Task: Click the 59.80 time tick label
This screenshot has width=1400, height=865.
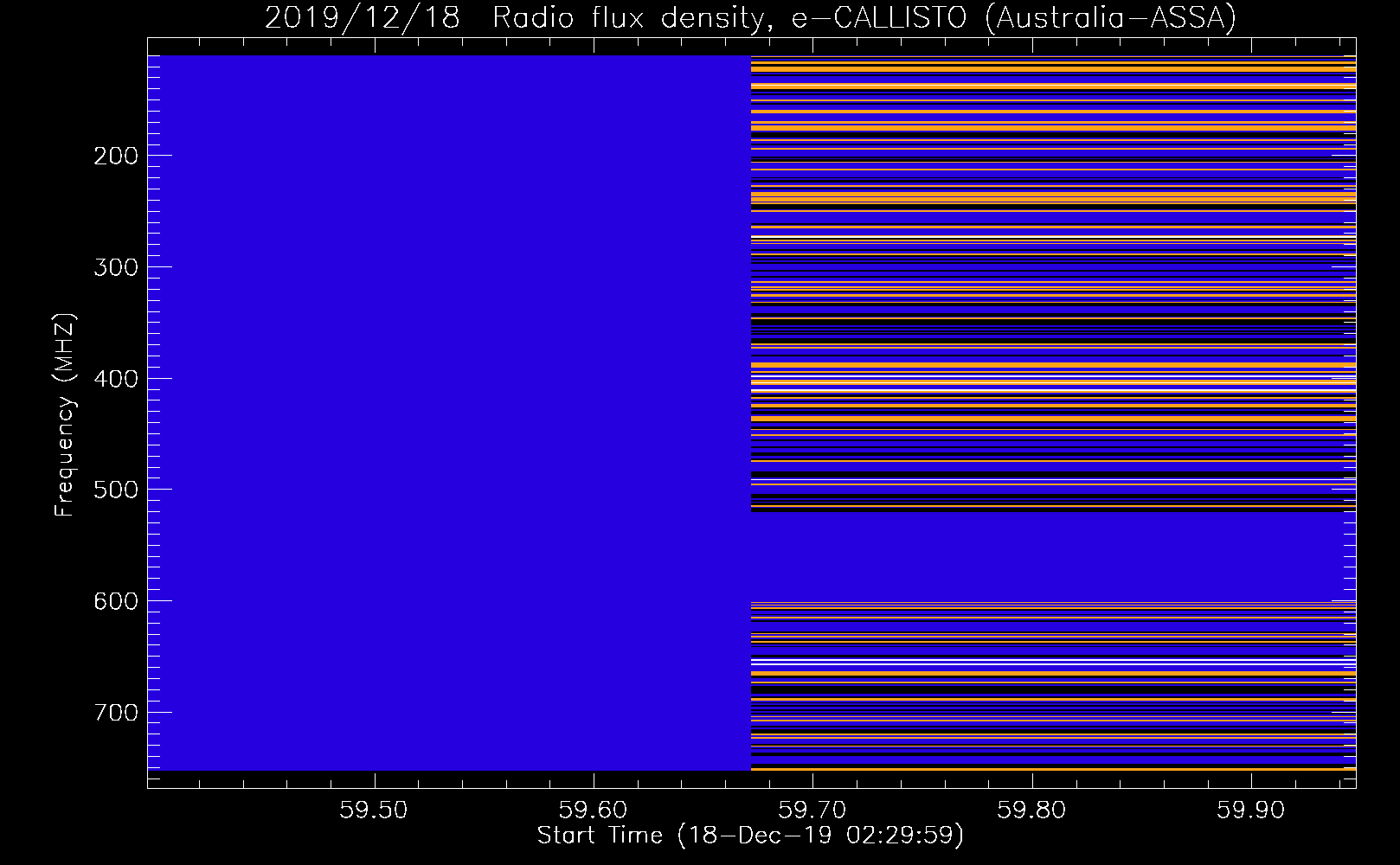Action: 1031,811
